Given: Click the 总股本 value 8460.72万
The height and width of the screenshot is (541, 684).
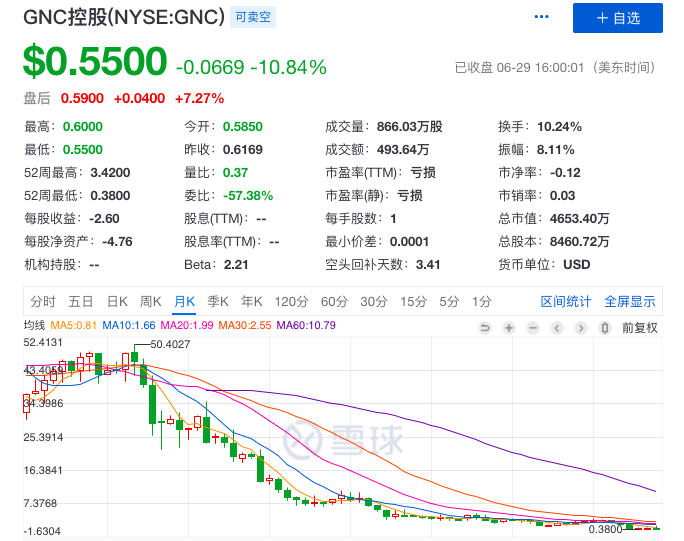Looking at the screenshot, I should pos(579,242).
